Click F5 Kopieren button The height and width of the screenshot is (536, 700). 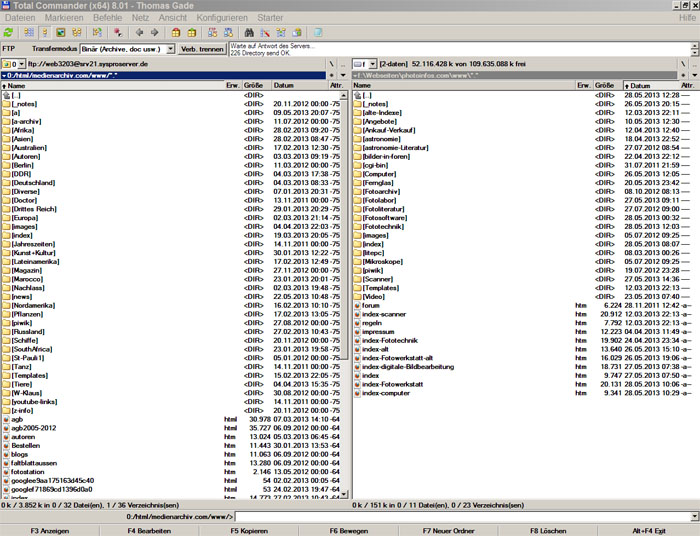tap(249, 531)
